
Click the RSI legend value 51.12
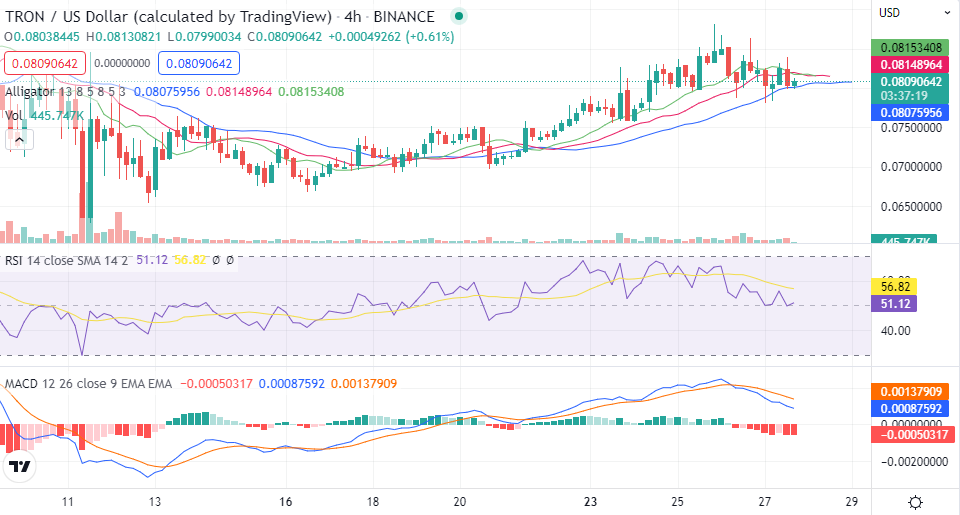coord(152,260)
